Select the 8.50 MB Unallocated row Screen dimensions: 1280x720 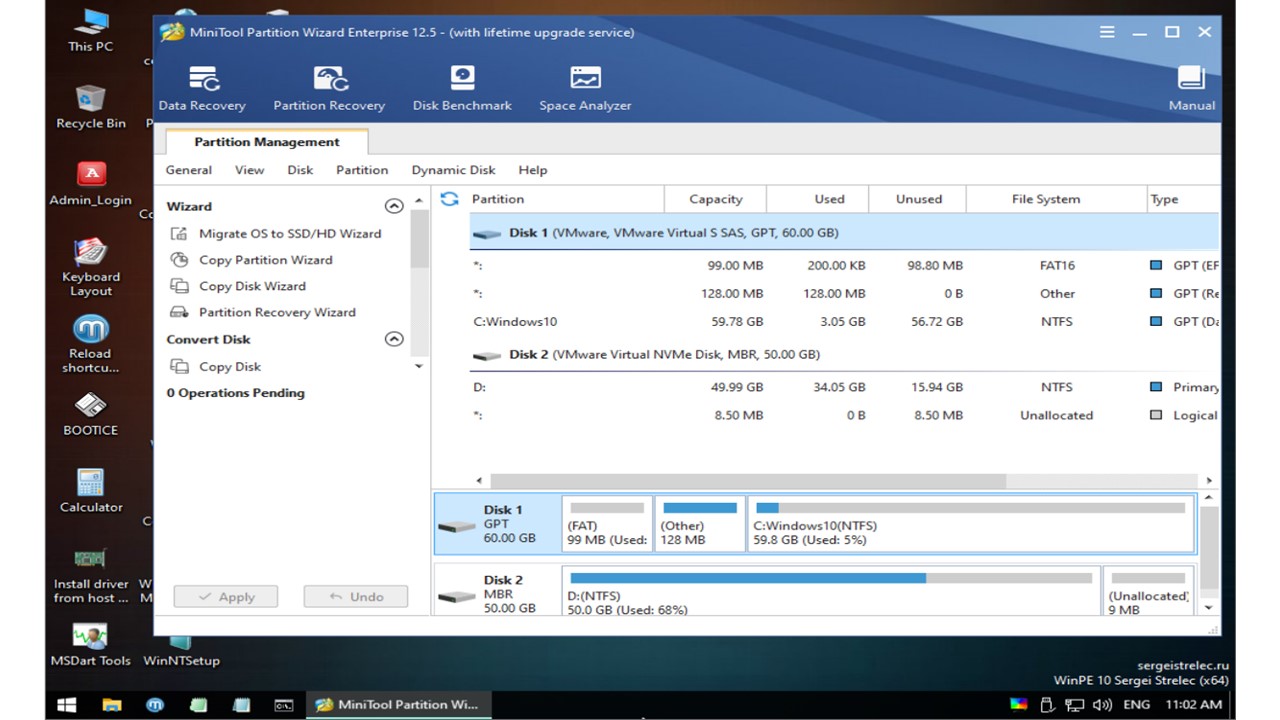845,415
